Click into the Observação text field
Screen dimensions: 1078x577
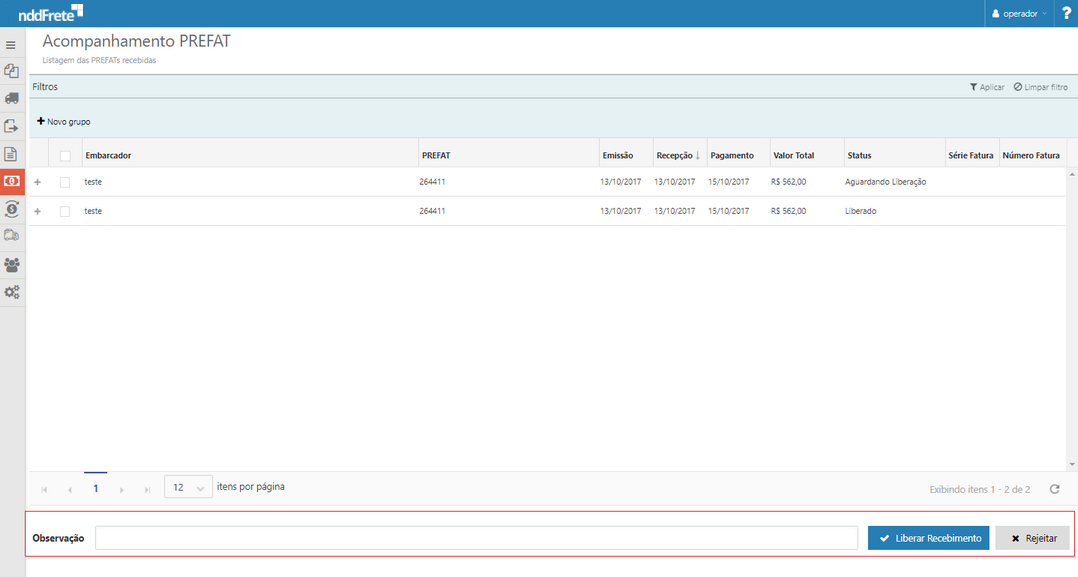click(476, 538)
